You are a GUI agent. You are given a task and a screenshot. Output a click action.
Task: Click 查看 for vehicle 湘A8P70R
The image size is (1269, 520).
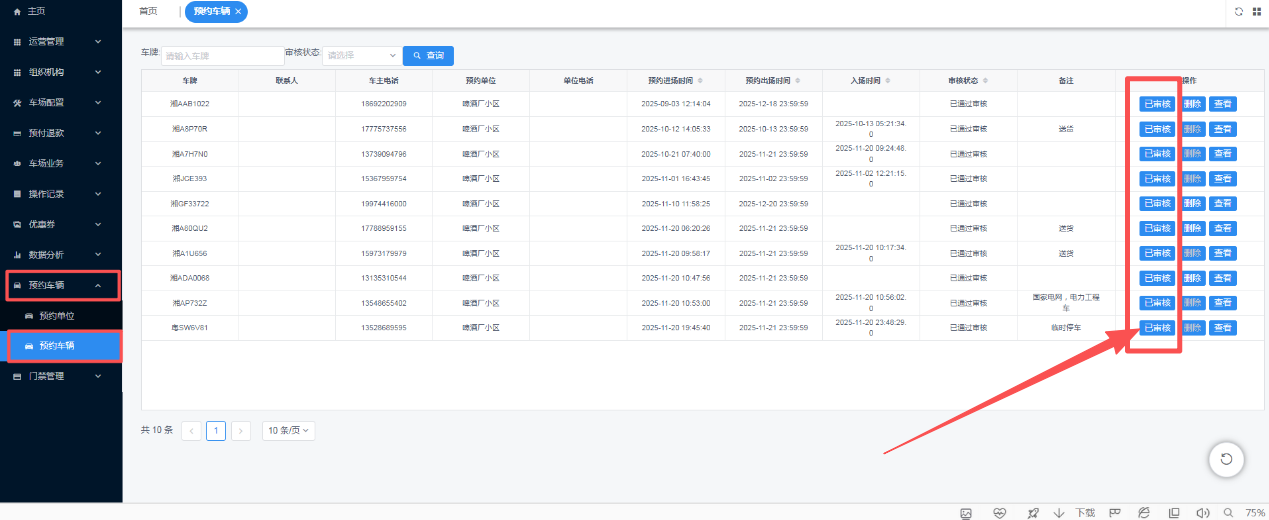click(x=1222, y=129)
